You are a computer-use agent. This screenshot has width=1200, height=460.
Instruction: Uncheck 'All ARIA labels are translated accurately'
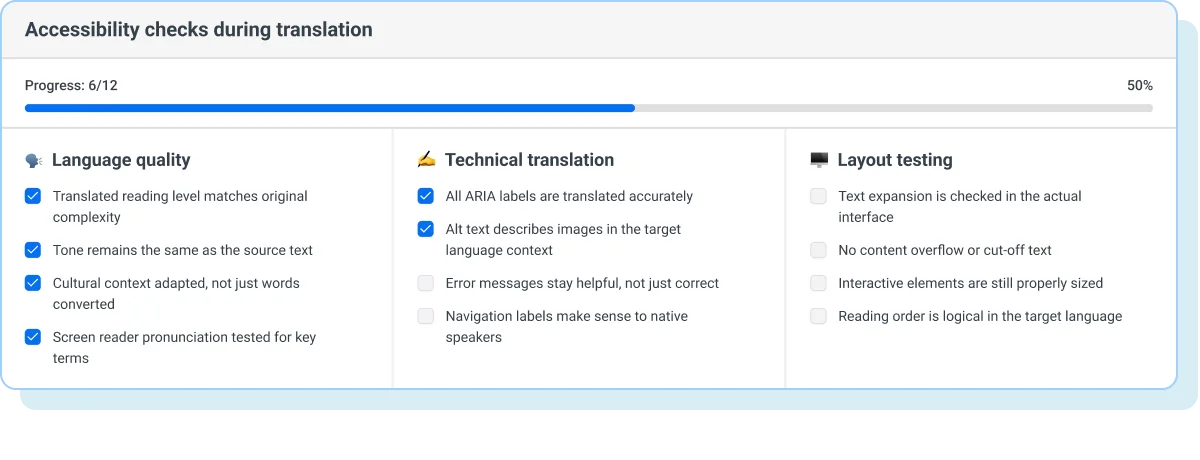(x=426, y=197)
